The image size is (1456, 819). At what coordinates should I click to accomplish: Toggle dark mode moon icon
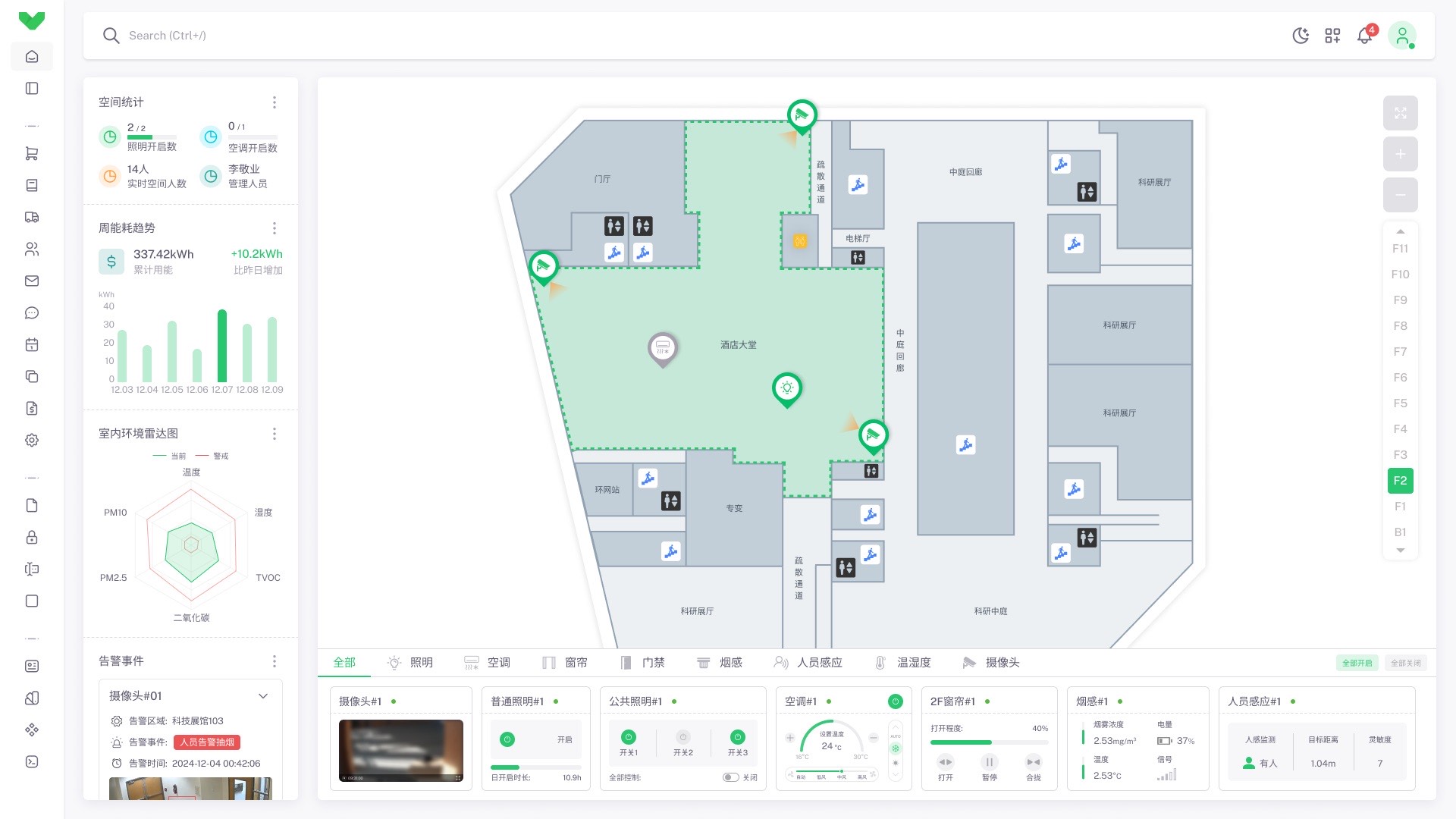click(x=1301, y=36)
